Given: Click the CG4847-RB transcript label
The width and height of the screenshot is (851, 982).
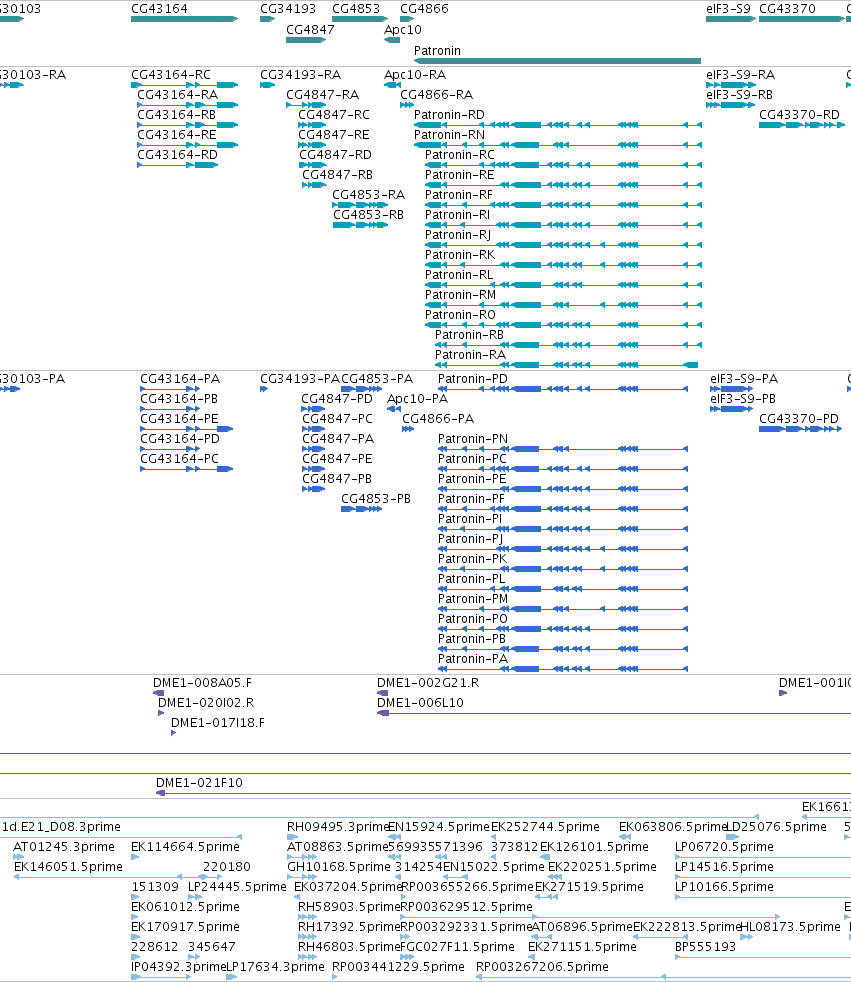Looking at the screenshot, I should coord(338,175).
